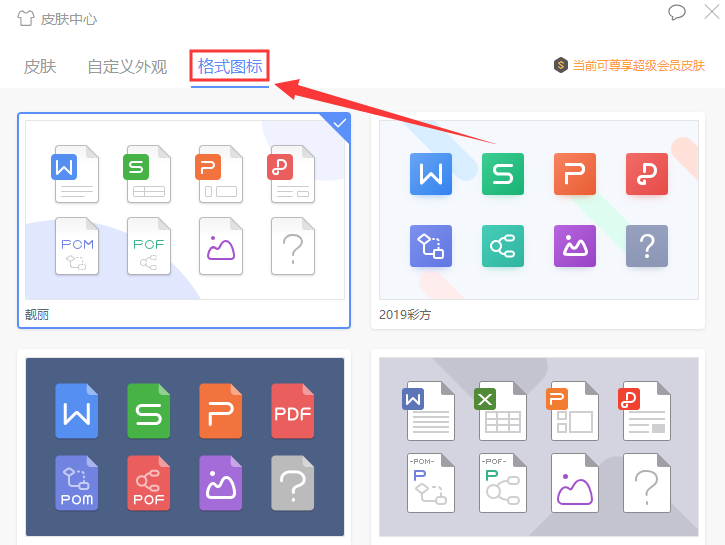Click the red PDF file in dark blue theme

(293, 411)
